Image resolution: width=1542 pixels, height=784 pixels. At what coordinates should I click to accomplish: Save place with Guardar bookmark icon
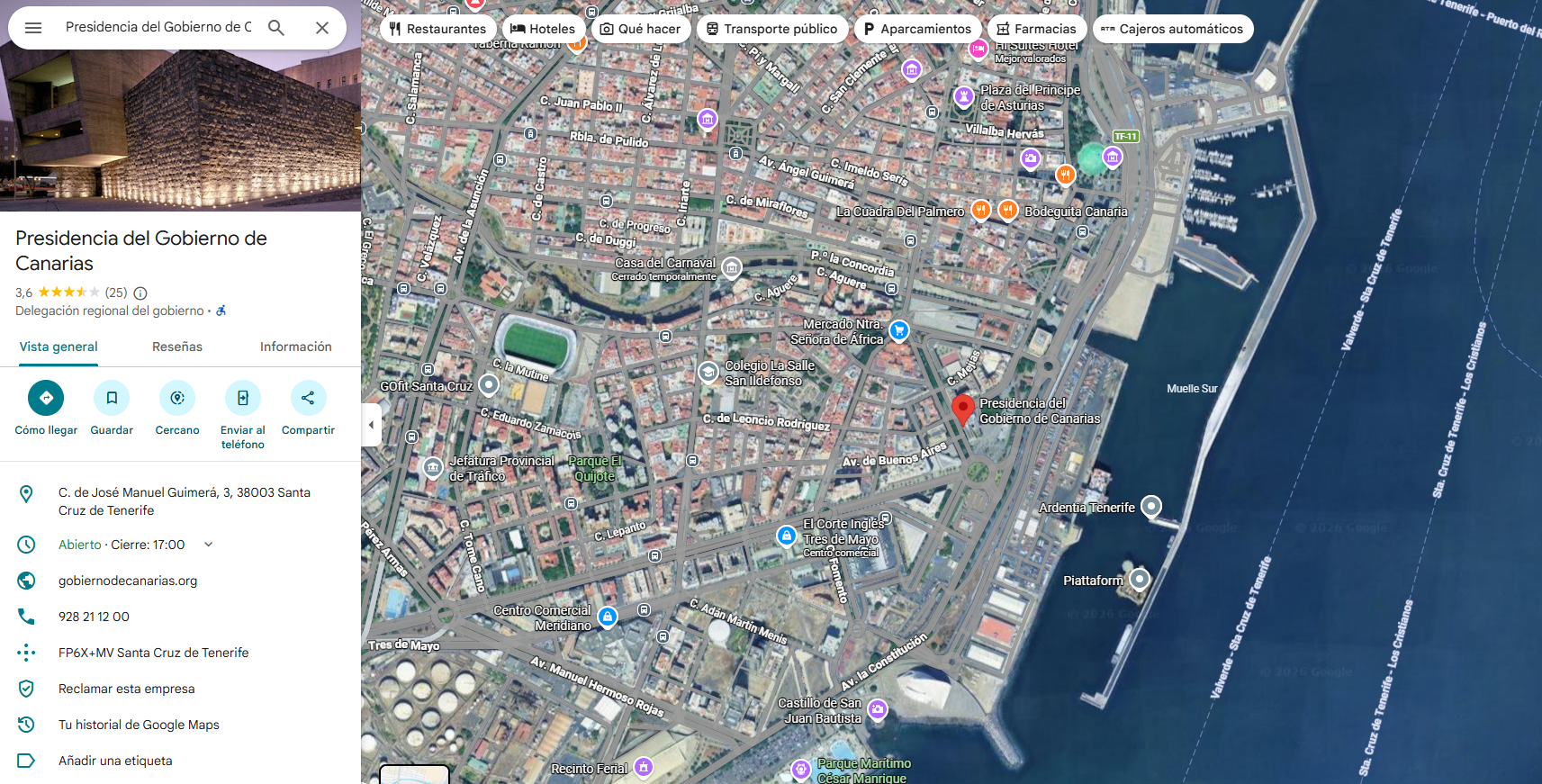(112, 398)
